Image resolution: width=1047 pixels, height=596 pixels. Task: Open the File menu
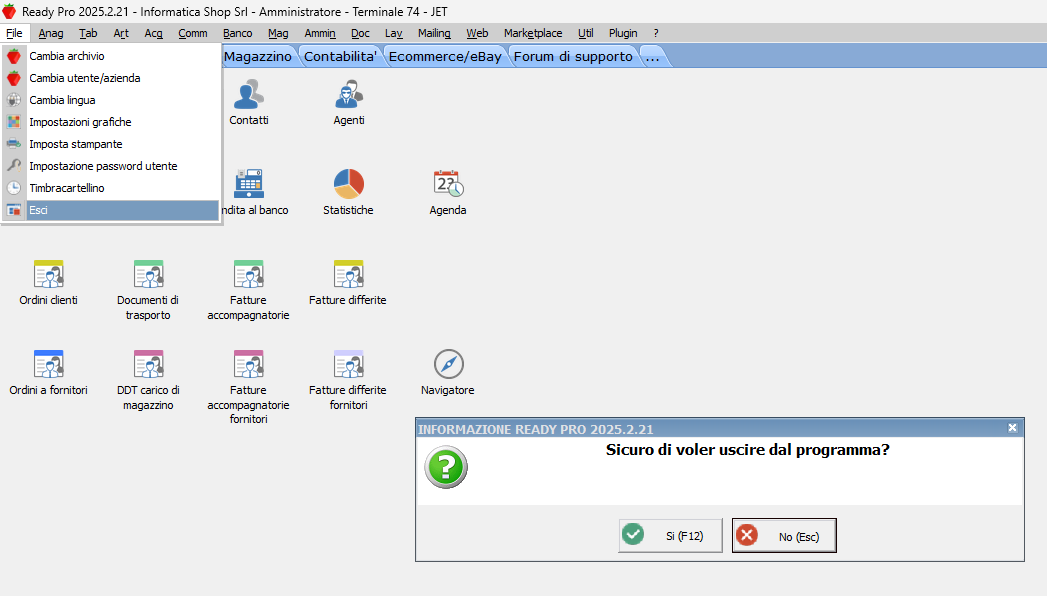pyautogui.click(x=15, y=33)
